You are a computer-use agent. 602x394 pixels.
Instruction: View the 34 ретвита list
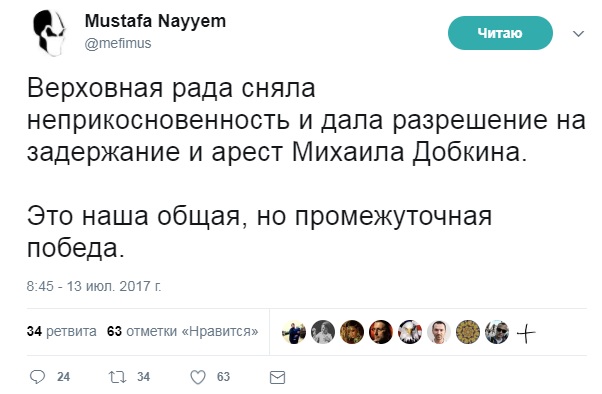click(x=61, y=331)
